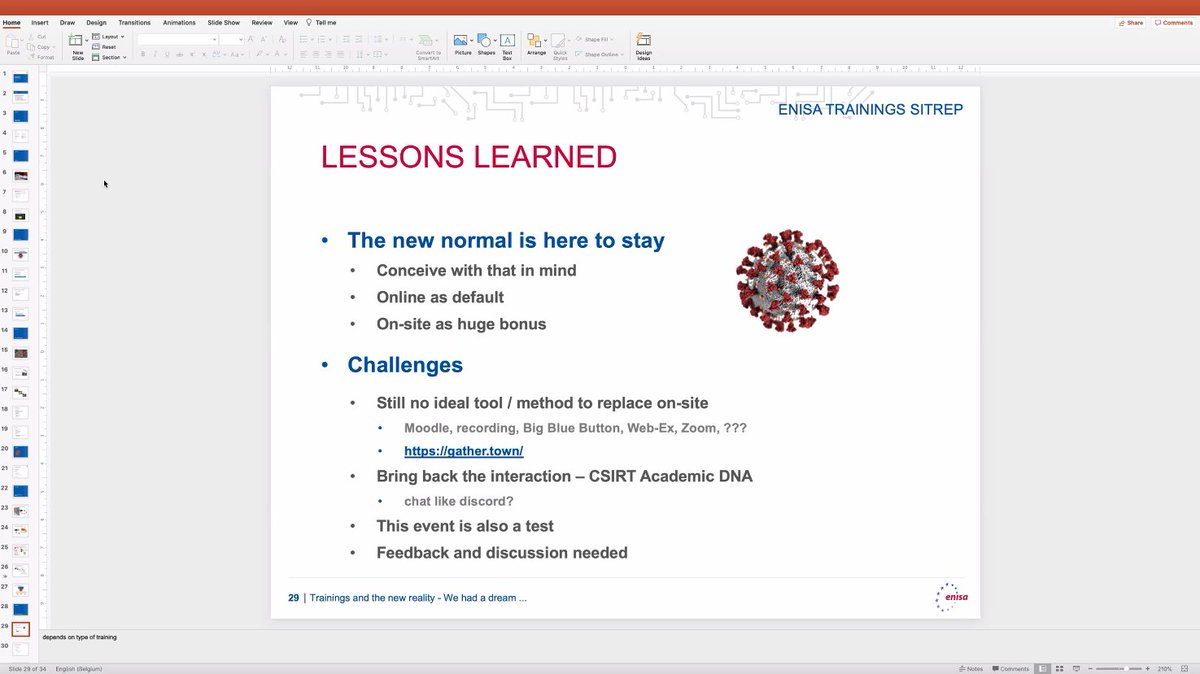This screenshot has height=674, width=1200.
Task: Click the Reset slide button
Action: pos(105,47)
